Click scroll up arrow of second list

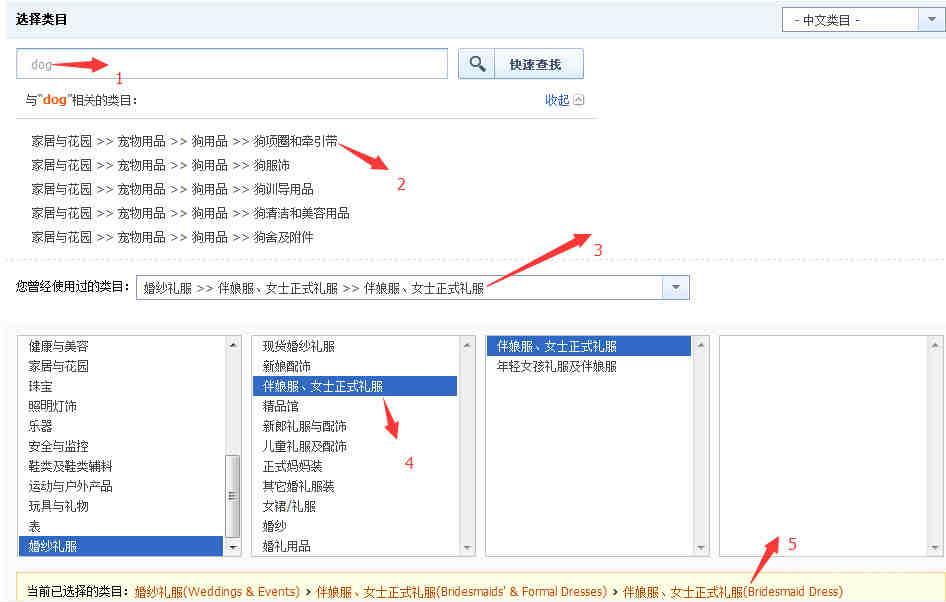[467, 344]
